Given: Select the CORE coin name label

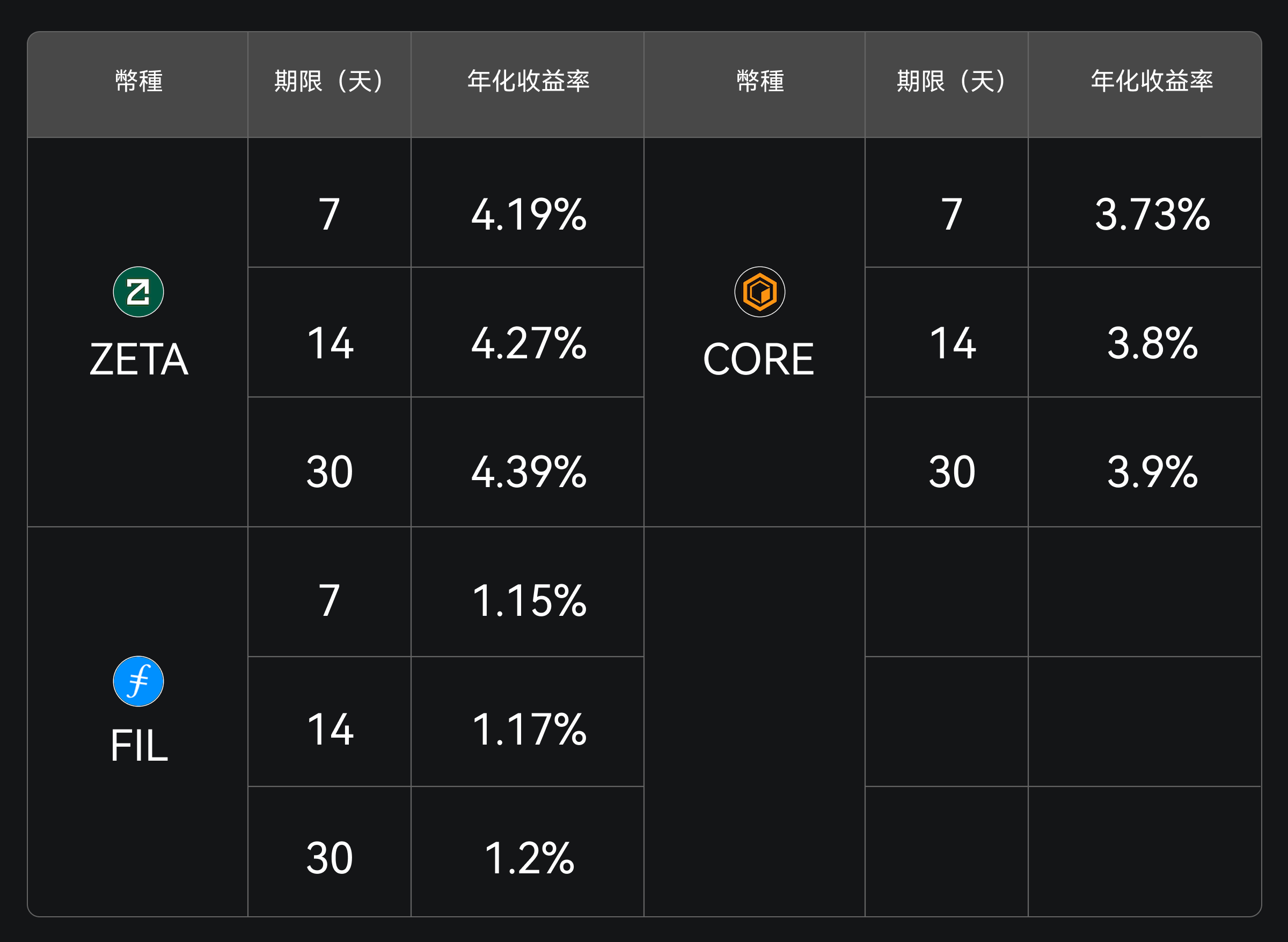Looking at the screenshot, I should [x=759, y=360].
